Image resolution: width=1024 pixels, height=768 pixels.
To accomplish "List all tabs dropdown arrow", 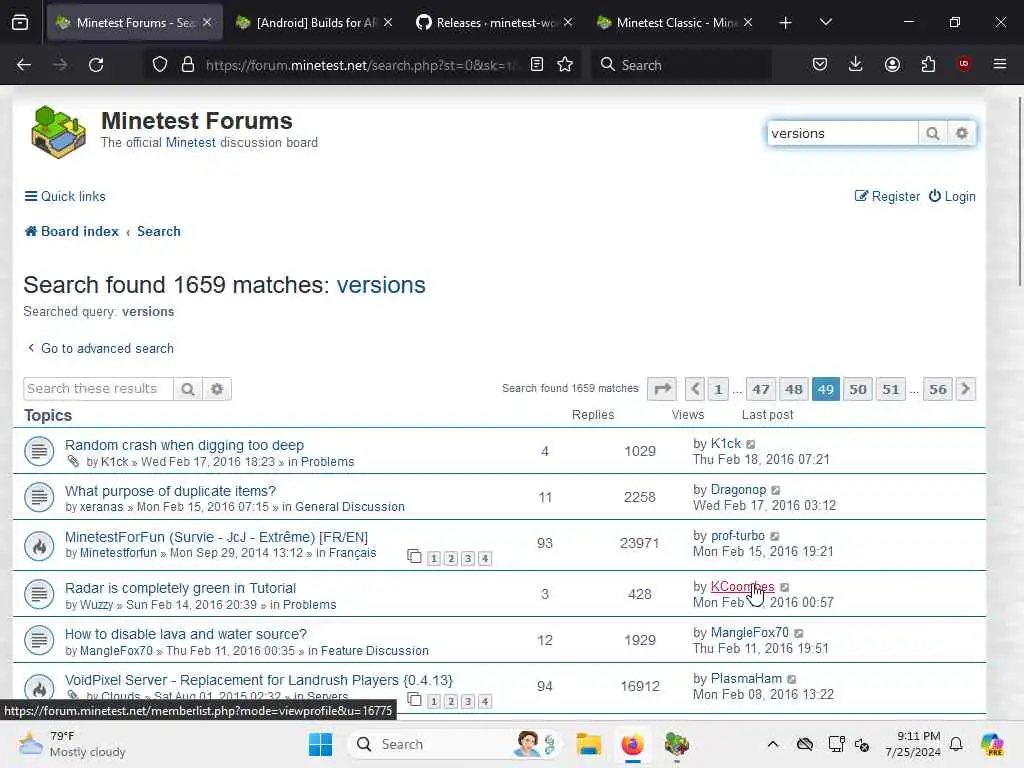I will [x=825, y=23].
